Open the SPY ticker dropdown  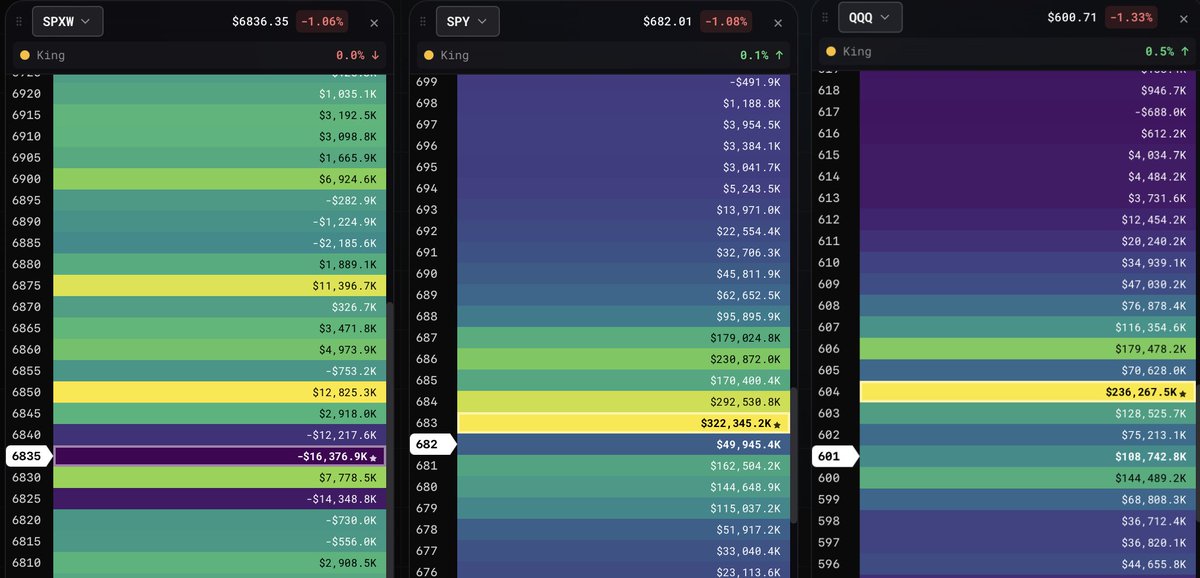469,21
